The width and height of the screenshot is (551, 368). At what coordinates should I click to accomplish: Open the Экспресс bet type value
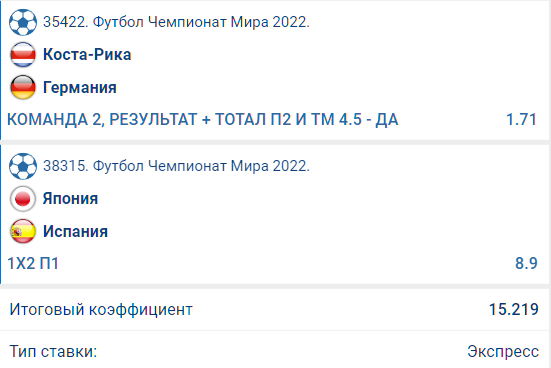(x=503, y=352)
